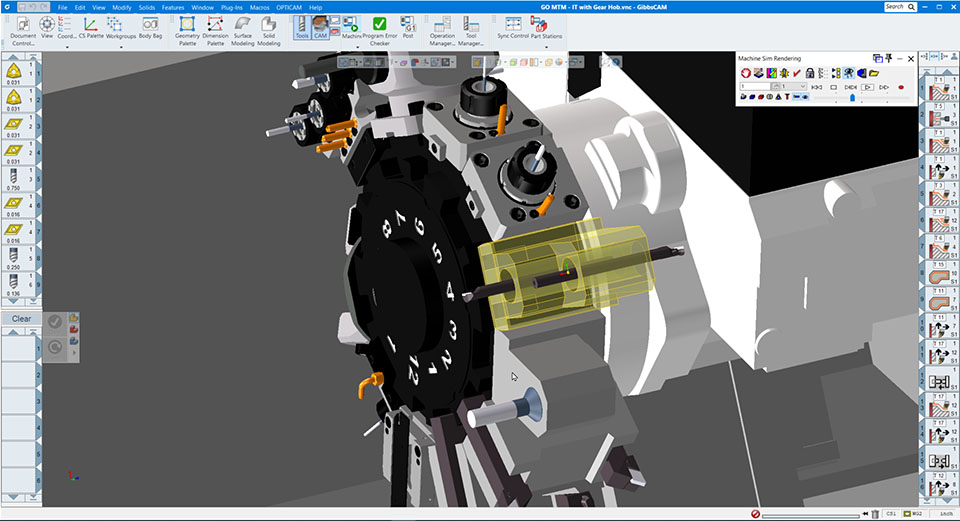Open the Surface Modeling palette
960x521 pixels.
point(242,29)
